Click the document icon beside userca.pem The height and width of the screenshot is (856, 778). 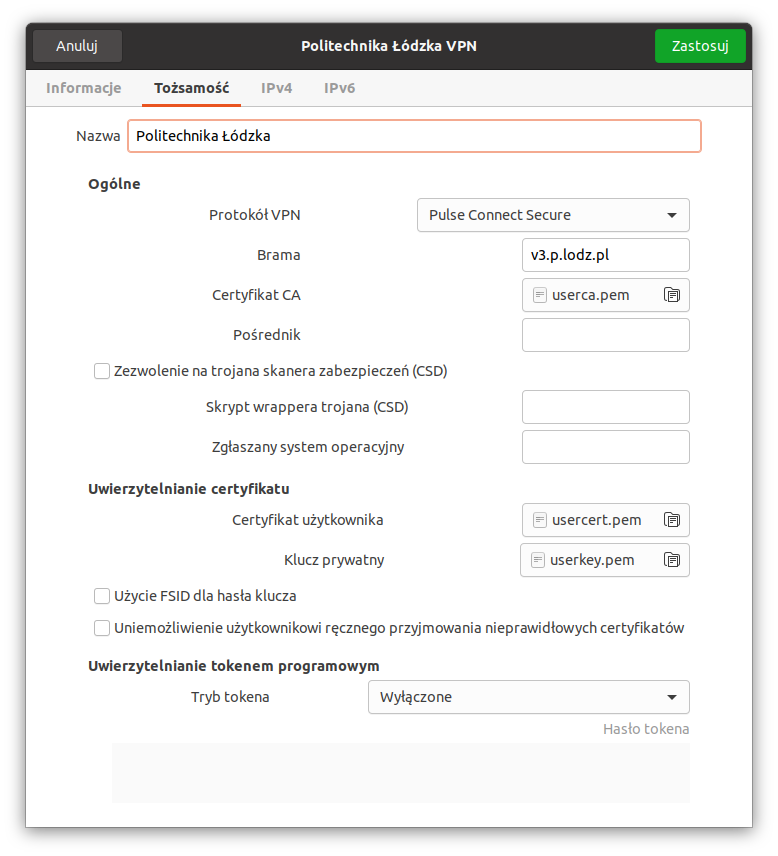point(539,295)
